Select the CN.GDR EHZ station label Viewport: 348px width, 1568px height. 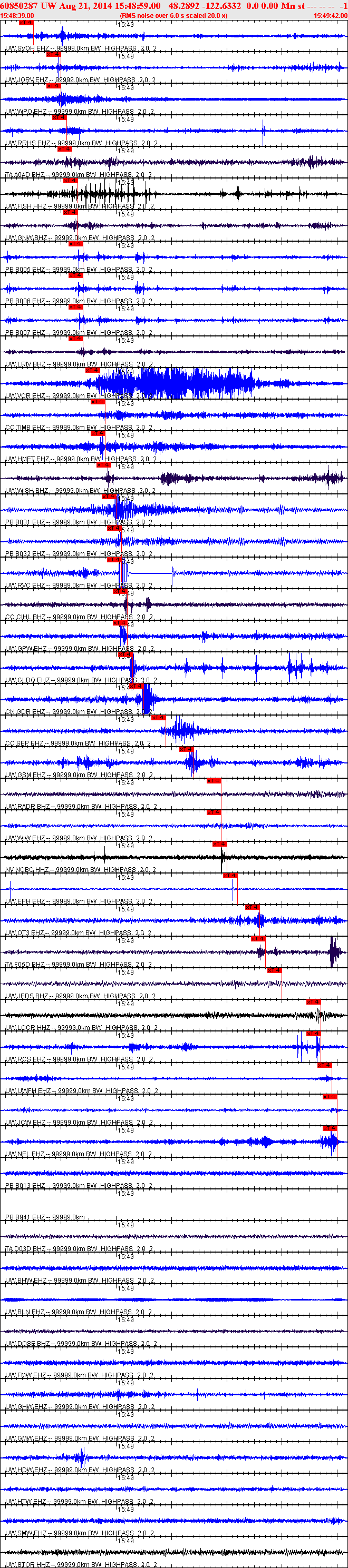[x=79, y=712]
